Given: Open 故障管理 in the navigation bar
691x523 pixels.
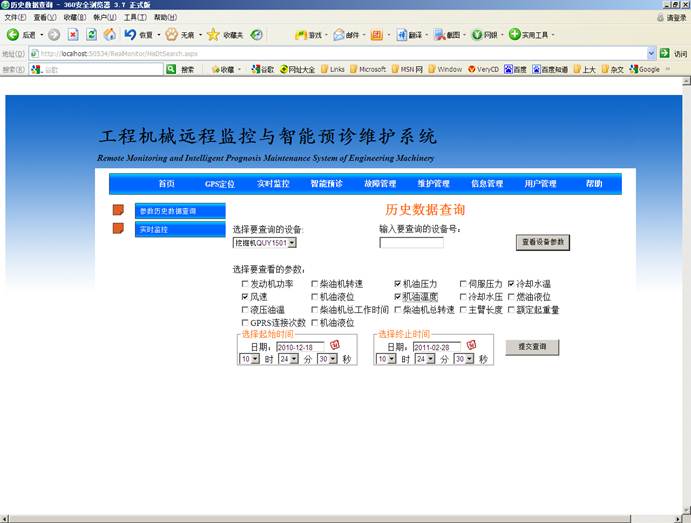Looking at the screenshot, I should 379,184.
